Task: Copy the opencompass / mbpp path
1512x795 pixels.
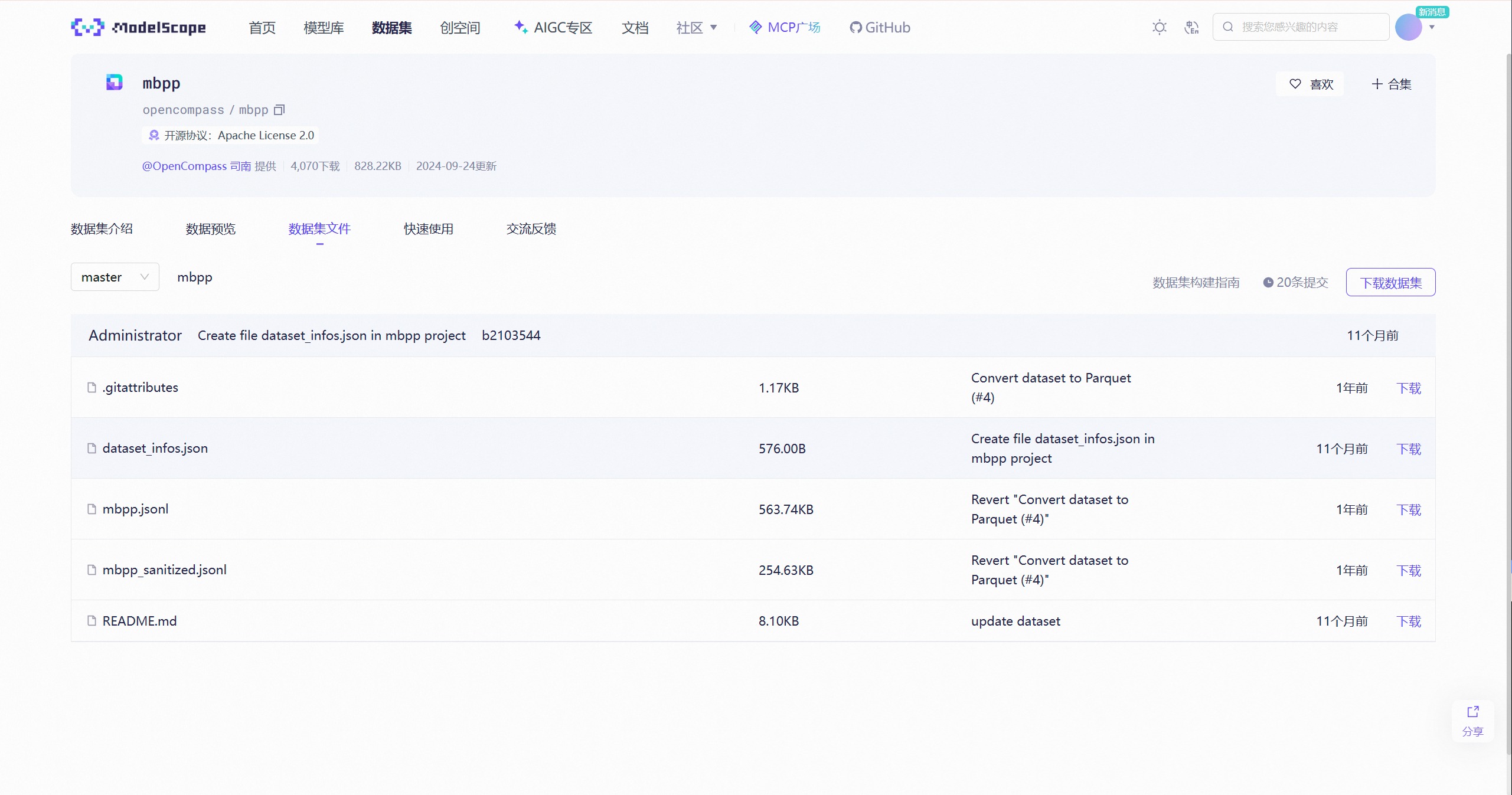Action: (279, 110)
